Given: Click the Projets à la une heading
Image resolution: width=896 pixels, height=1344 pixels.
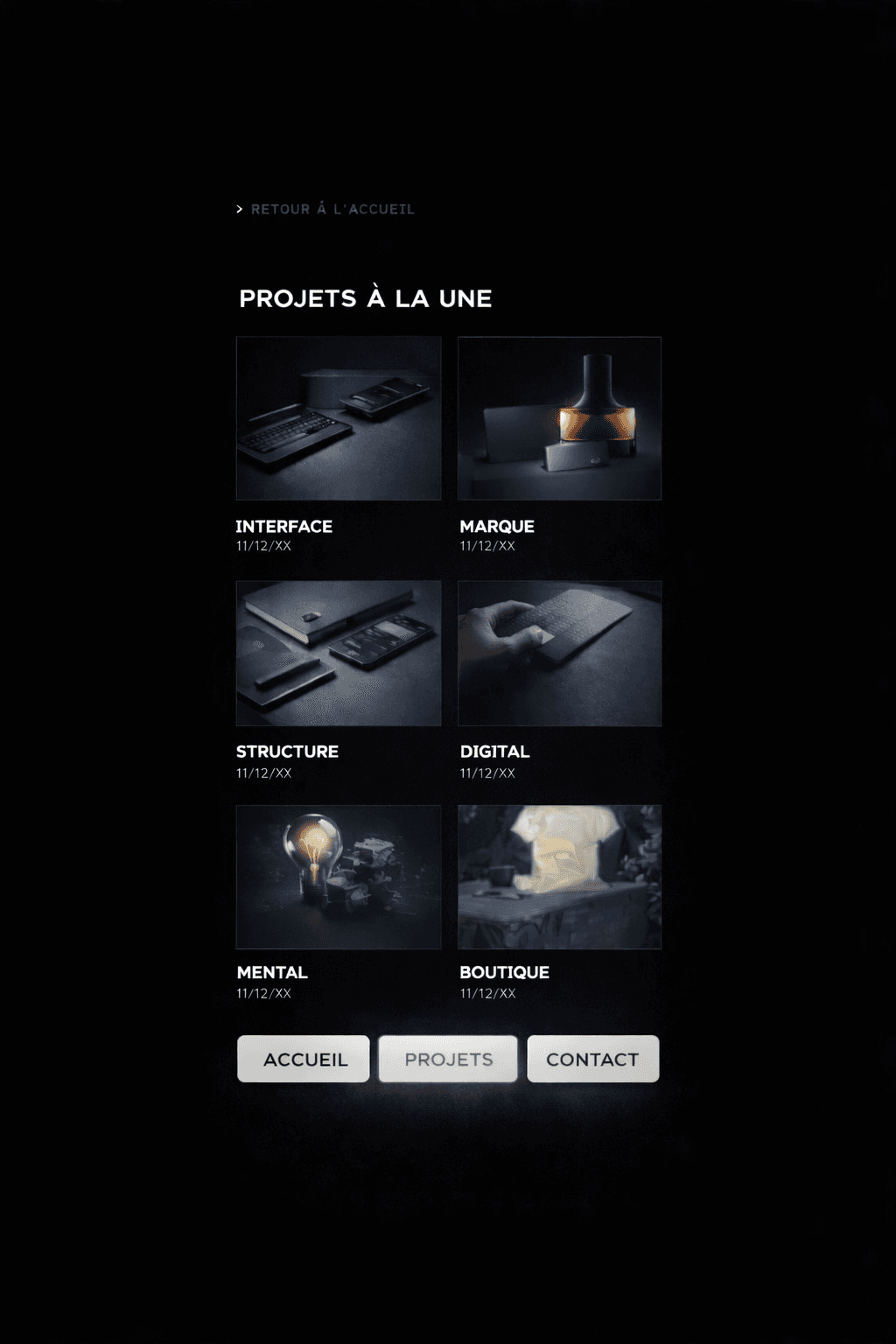Looking at the screenshot, I should pos(366,297).
